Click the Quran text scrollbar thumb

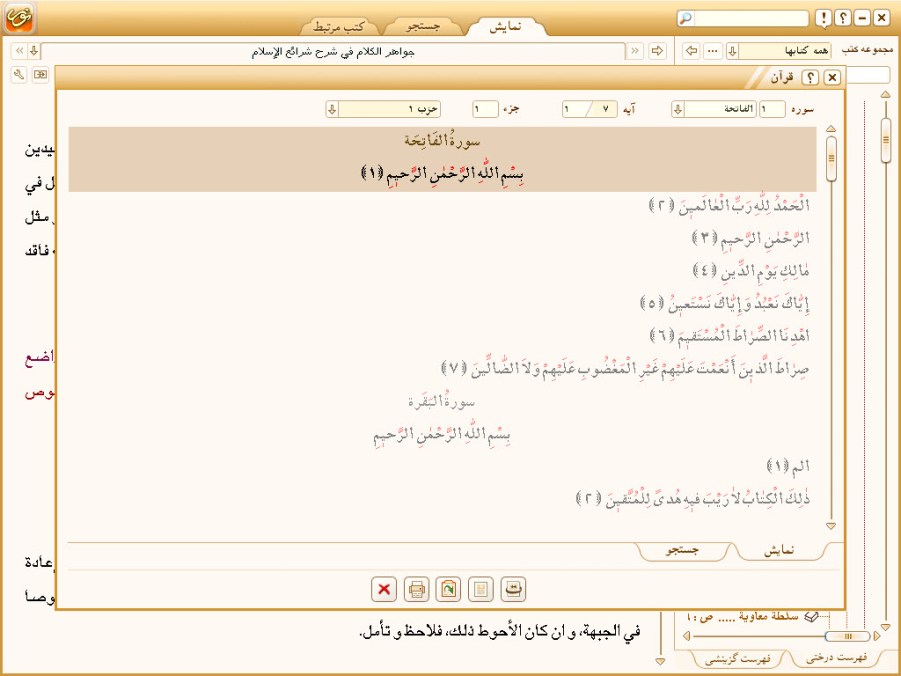coord(831,159)
